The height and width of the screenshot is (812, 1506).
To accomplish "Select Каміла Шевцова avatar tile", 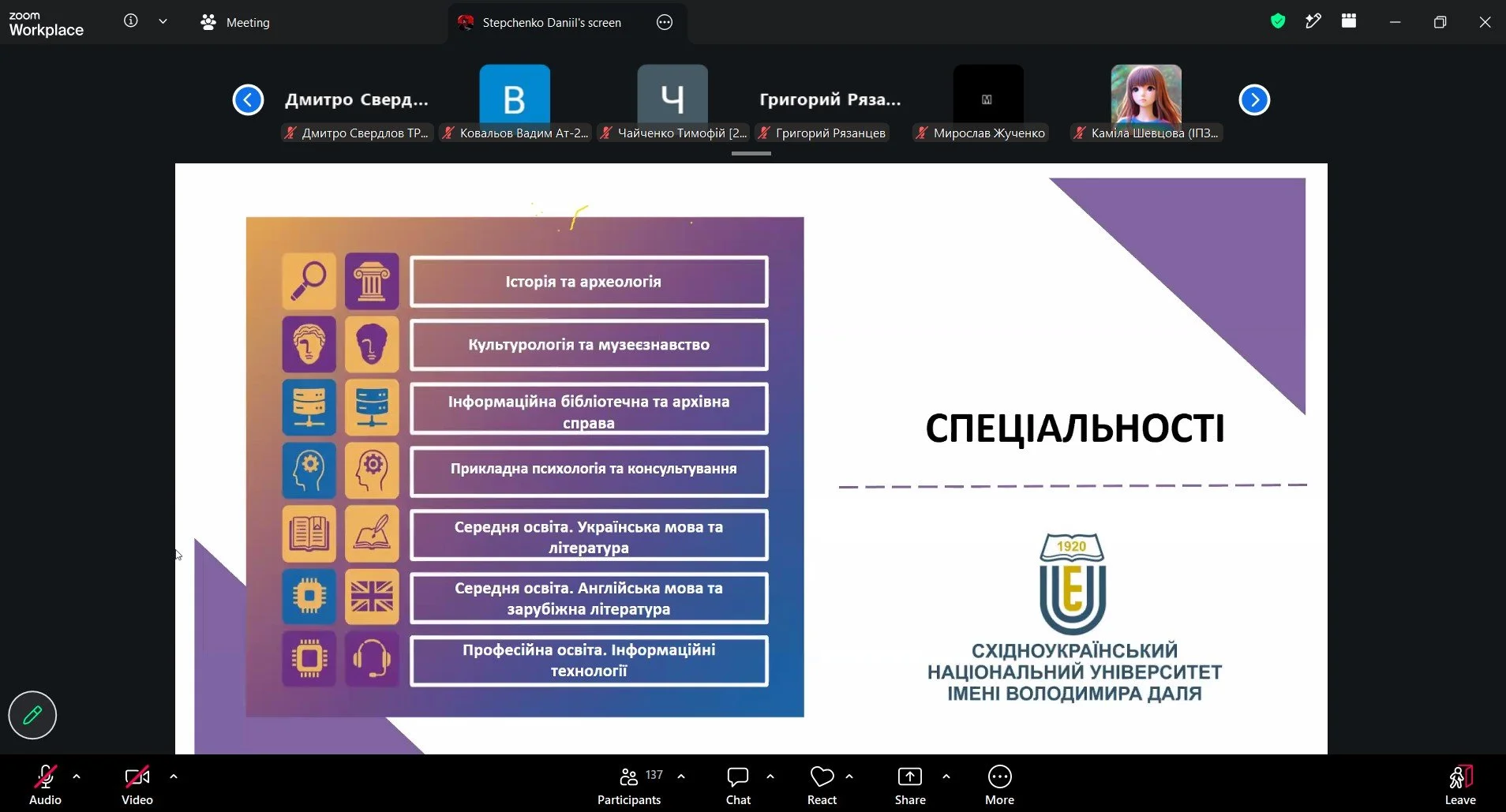I will coord(1146,103).
